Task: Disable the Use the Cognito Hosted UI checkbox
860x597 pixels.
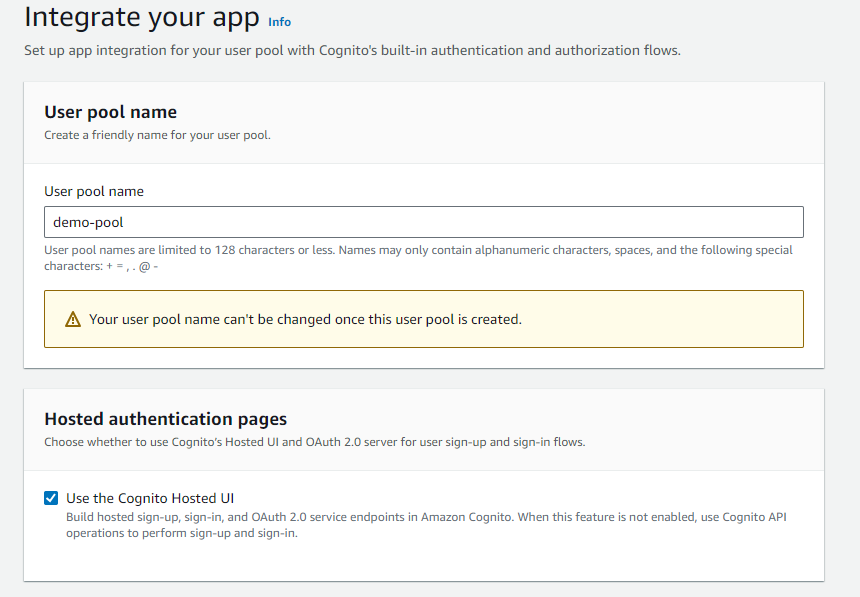Action: click(x=51, y=497)
